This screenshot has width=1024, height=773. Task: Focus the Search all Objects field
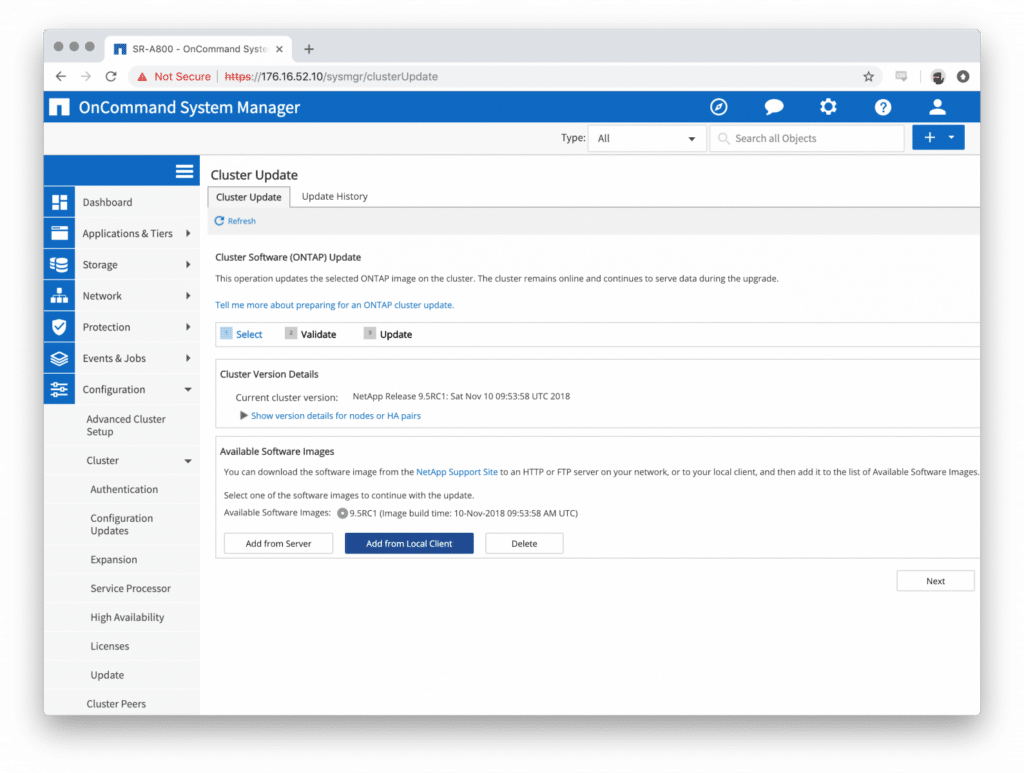pyautogui.click(x=807, y=138)
